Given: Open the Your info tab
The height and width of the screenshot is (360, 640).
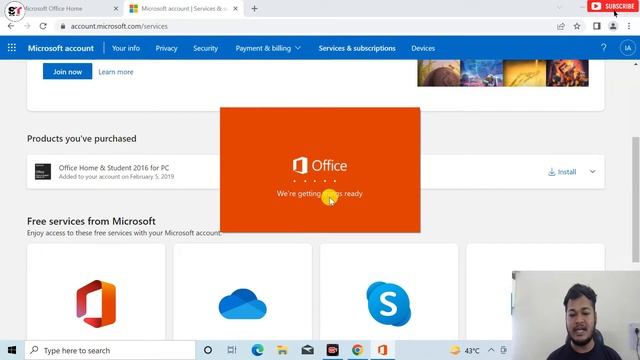Looking at the screenshot, I should tap(126, 48).
